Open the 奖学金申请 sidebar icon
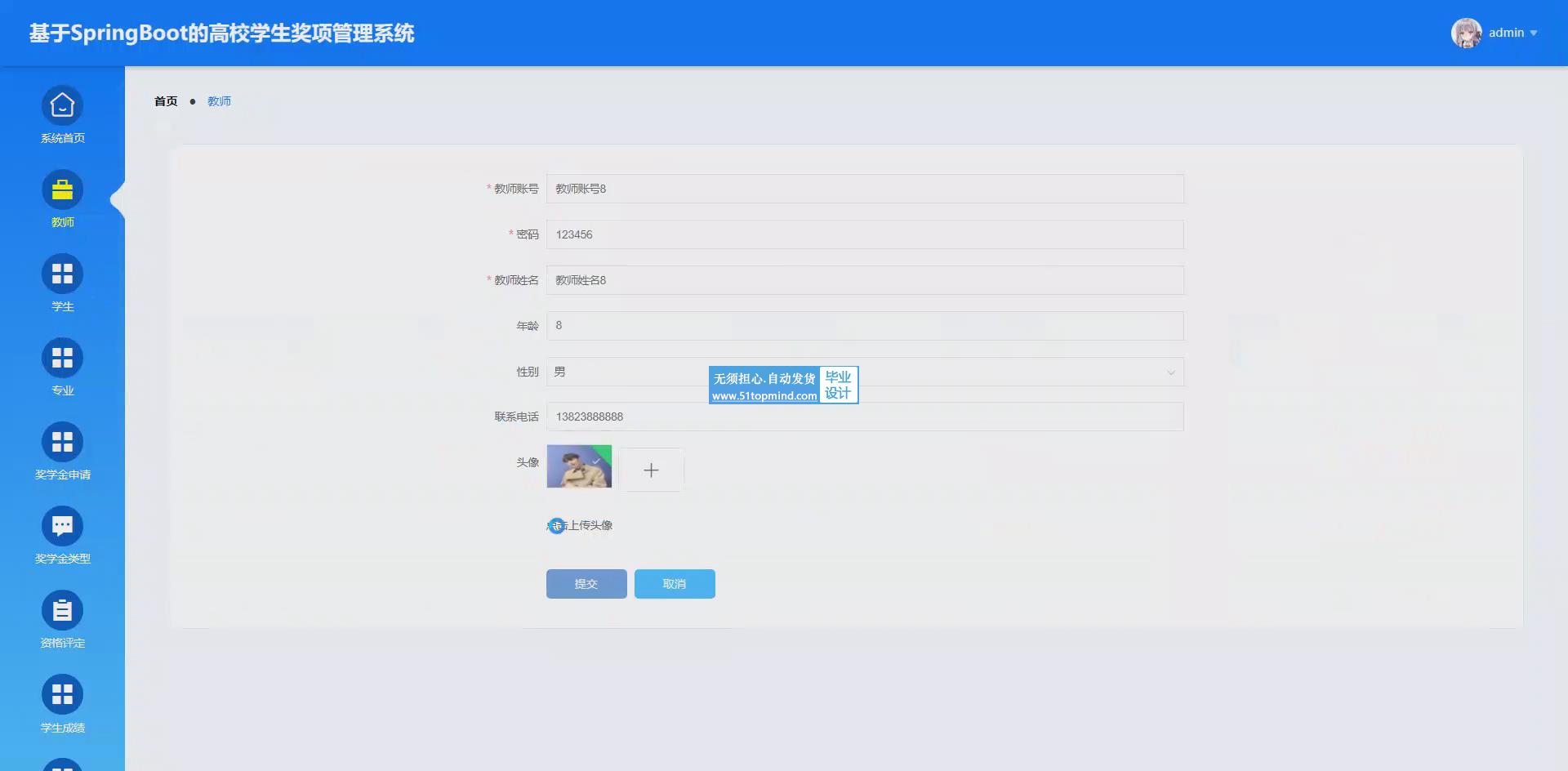1568x771 pixels. pyautogui.click(x=62, y=443)
